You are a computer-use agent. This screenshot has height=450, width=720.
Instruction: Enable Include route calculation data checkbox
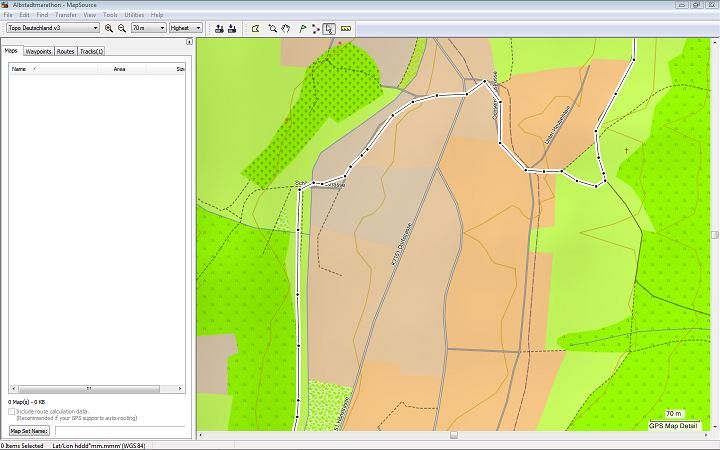coord(12,411)
